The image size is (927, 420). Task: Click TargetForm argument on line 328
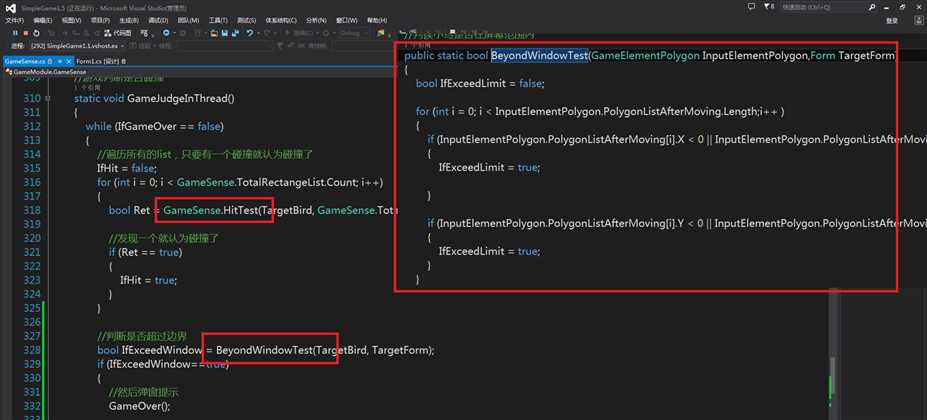pos(401,350)
